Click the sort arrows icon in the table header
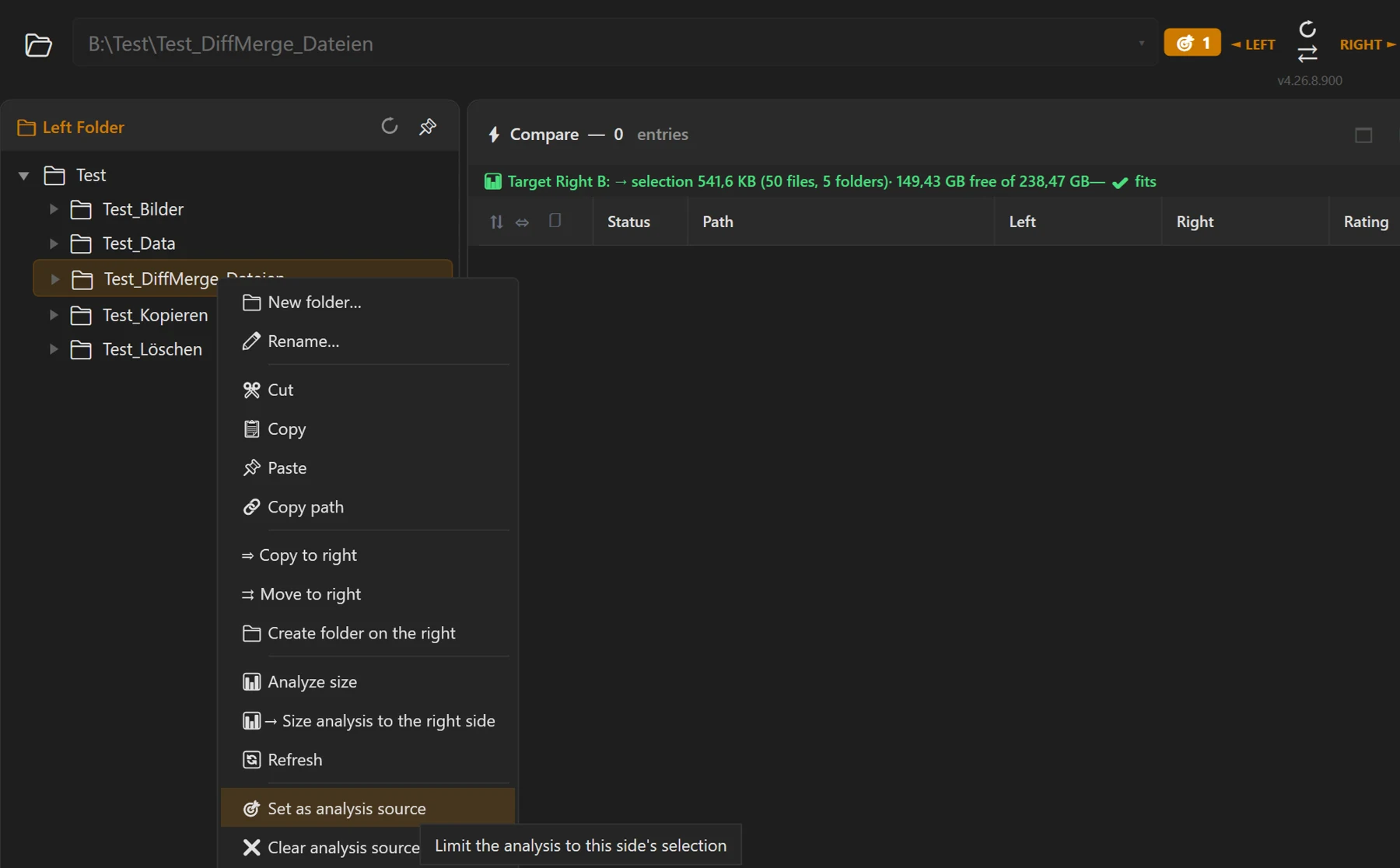The width and height of the screenshot is (1400, 868). pos(496,222)
